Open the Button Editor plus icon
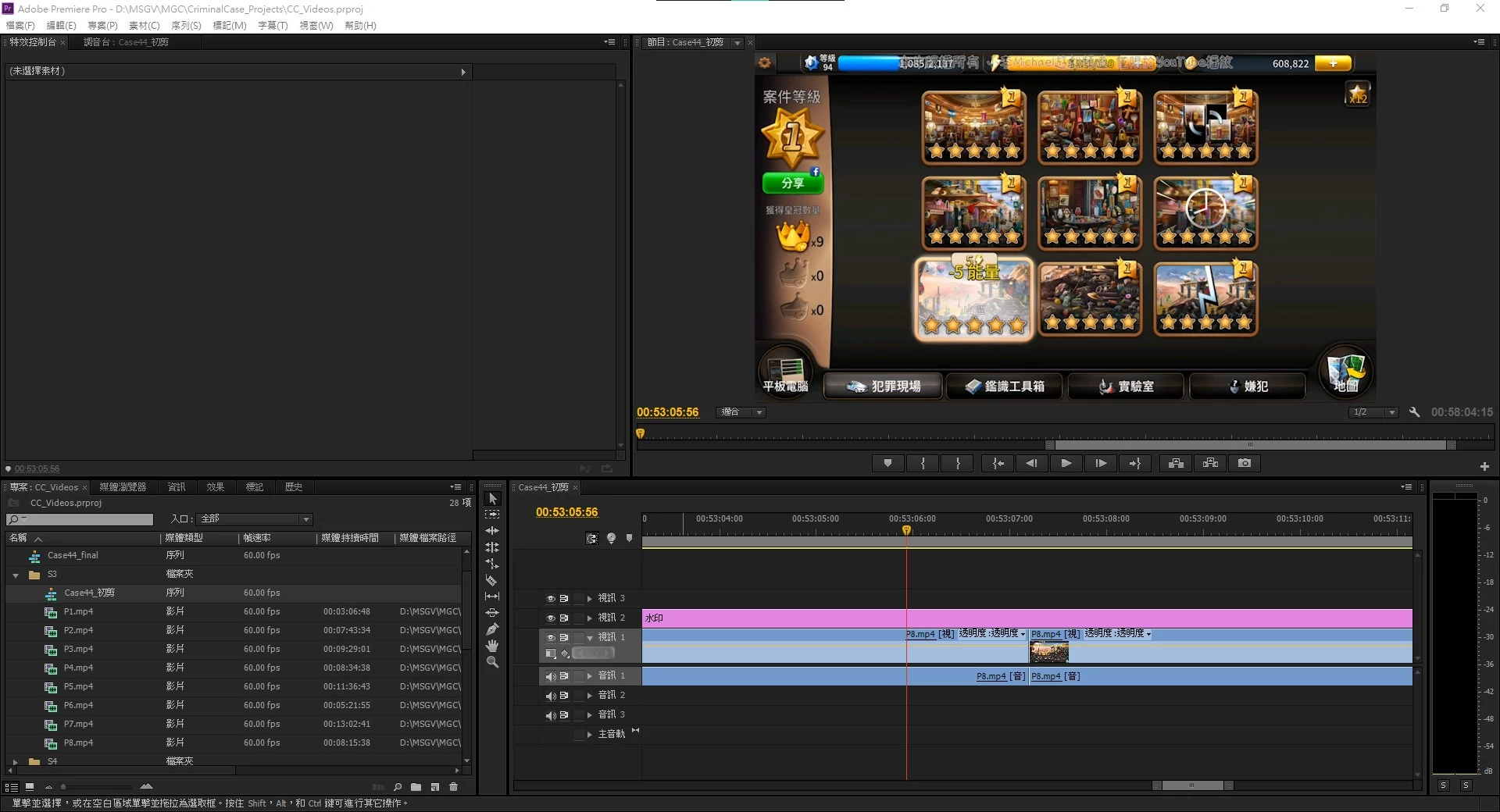 point(1484,466)
